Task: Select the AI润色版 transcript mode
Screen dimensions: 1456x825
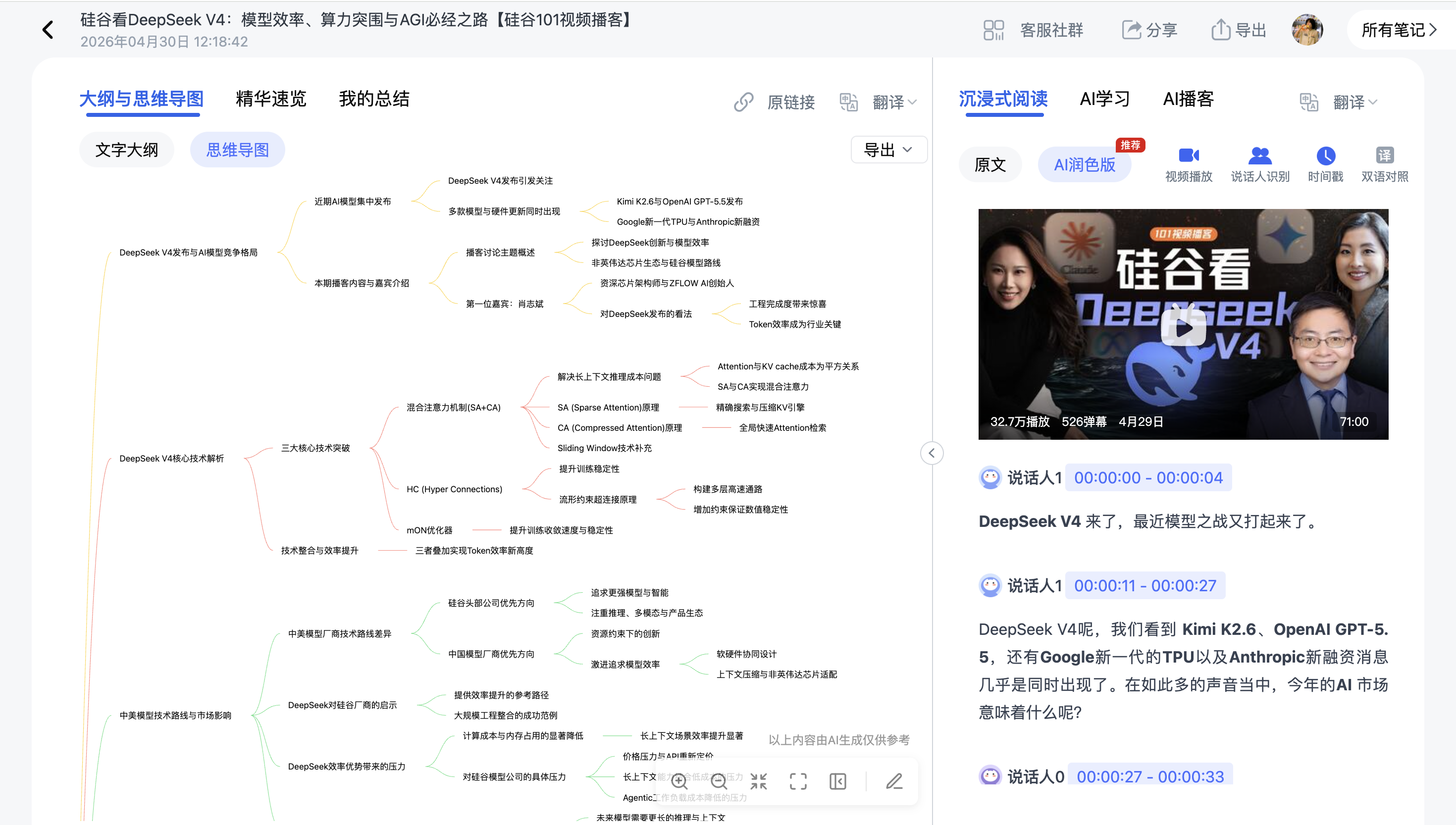Action: 1085,165
